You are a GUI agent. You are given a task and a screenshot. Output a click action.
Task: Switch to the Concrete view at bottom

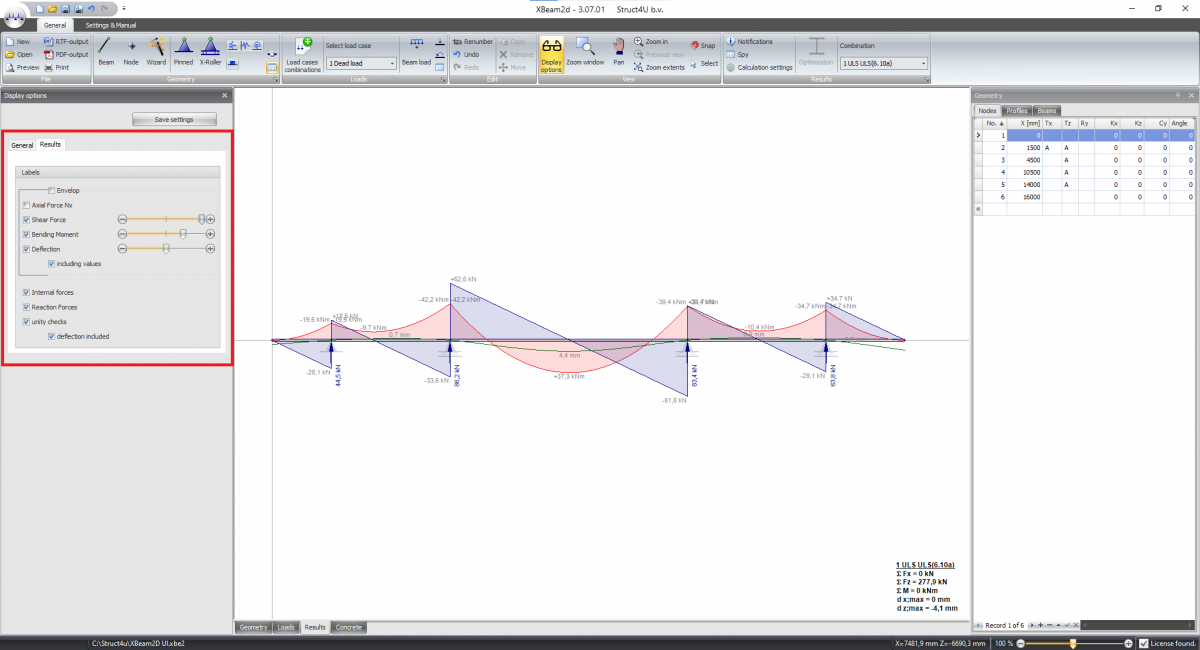[x=348, y=627]
